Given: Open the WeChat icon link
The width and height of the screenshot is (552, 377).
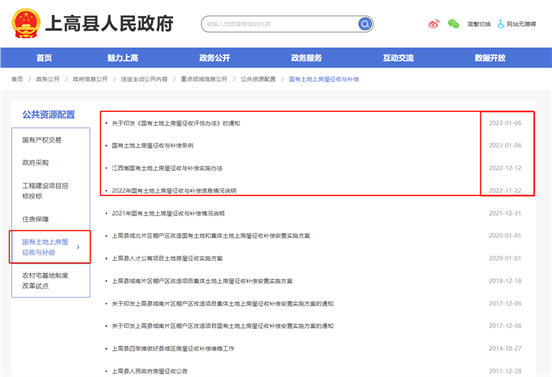Looking at the screenshot, I should coord(453,24).
